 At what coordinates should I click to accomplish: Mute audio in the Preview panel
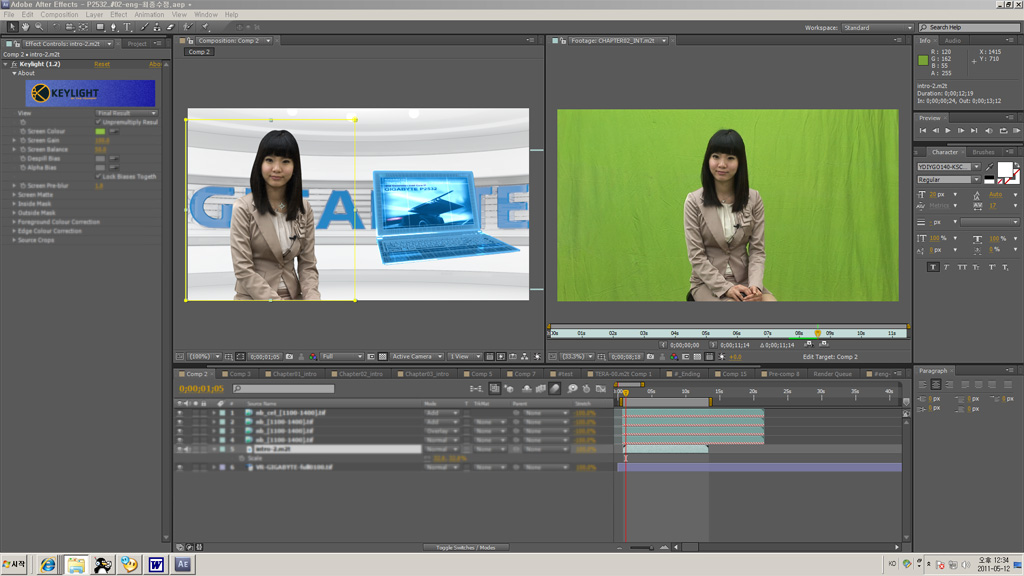tap(989, 131)
